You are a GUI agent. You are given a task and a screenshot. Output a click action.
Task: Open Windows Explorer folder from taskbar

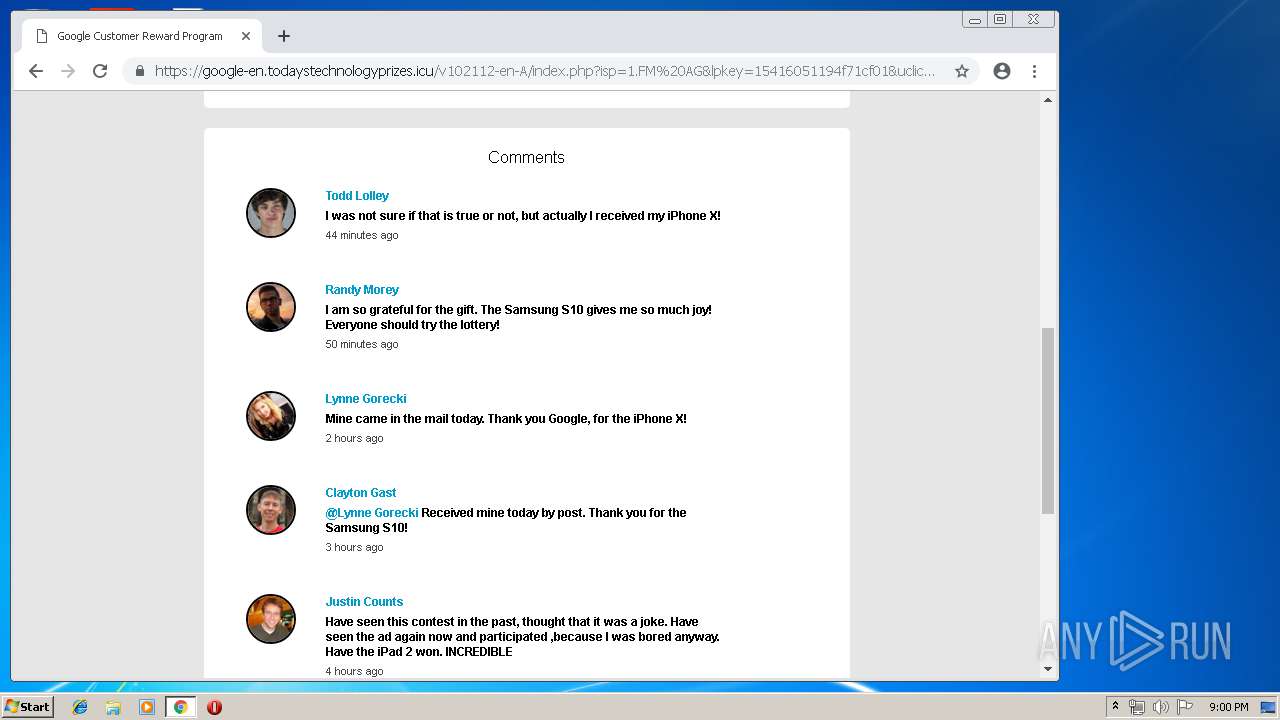point(113,707)
